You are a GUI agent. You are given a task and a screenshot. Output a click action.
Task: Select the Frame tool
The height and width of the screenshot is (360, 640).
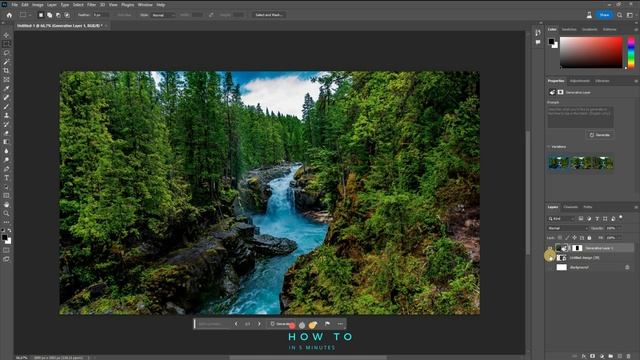[6, 80]
